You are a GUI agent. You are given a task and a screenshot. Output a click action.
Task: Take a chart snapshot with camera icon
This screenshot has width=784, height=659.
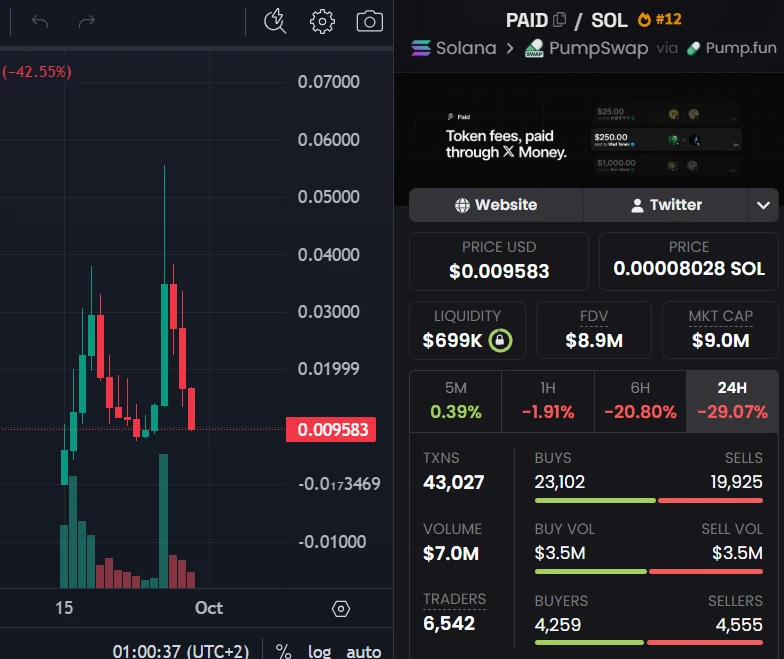pyautogui.click(x=370, y=21)
